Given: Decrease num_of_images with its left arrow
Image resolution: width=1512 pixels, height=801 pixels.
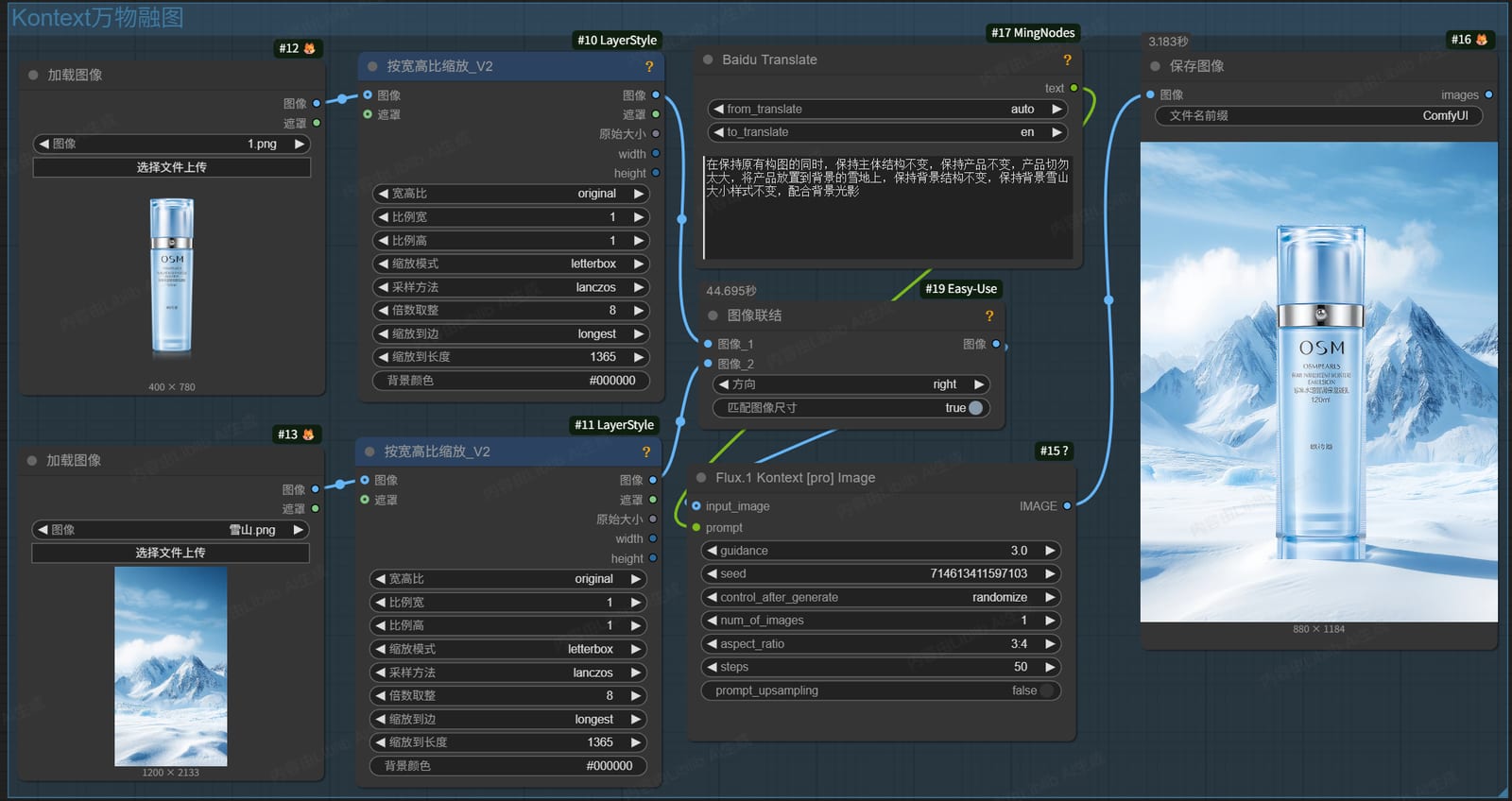Looking at the screenshot, I should pos(711,621).
